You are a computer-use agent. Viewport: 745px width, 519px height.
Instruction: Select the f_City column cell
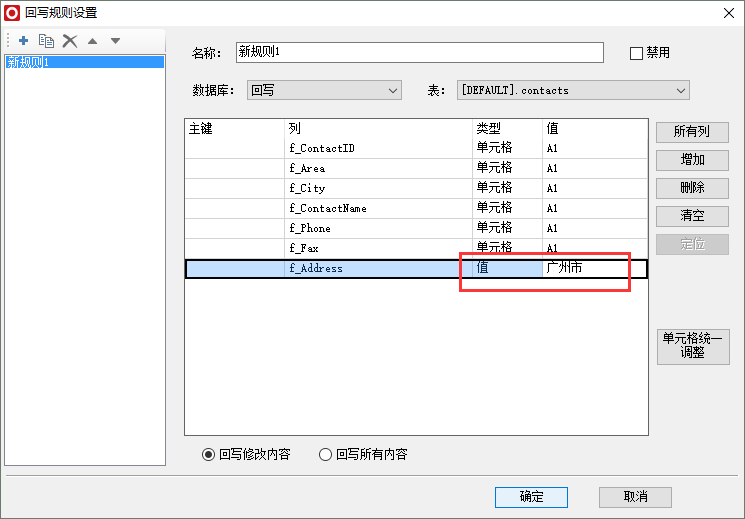coord(378,188)
